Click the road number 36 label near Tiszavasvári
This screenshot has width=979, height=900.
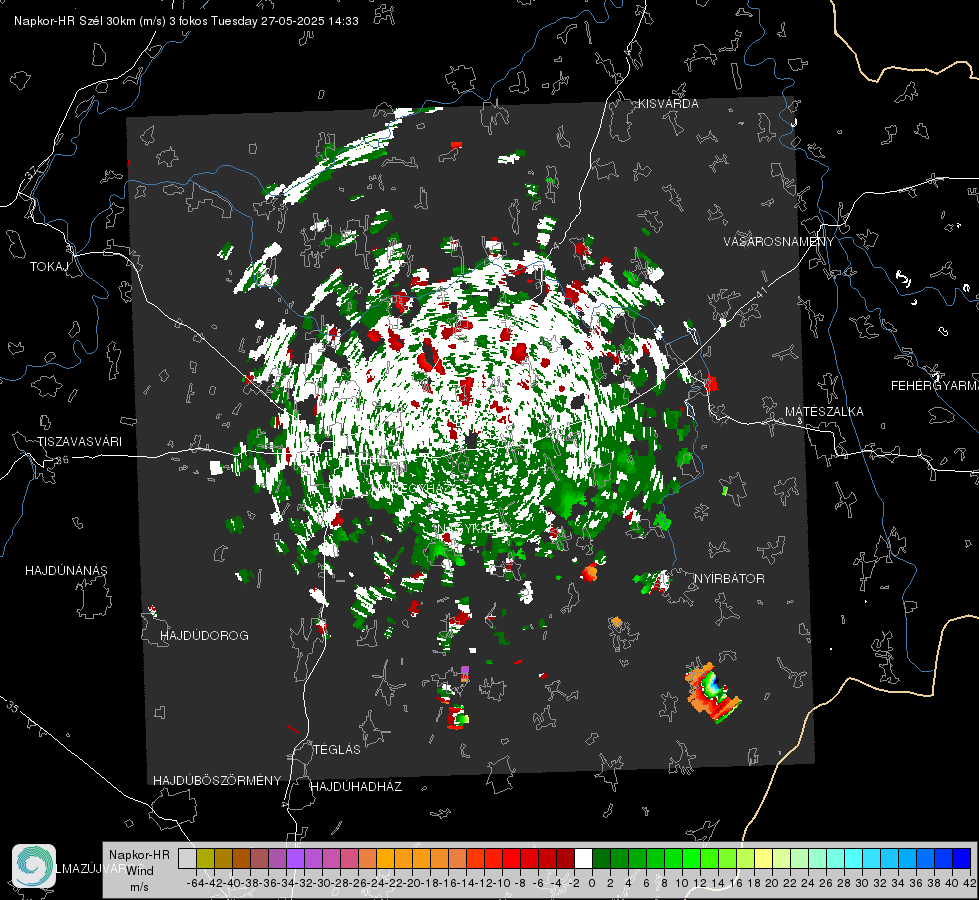(x=62, y=460)
